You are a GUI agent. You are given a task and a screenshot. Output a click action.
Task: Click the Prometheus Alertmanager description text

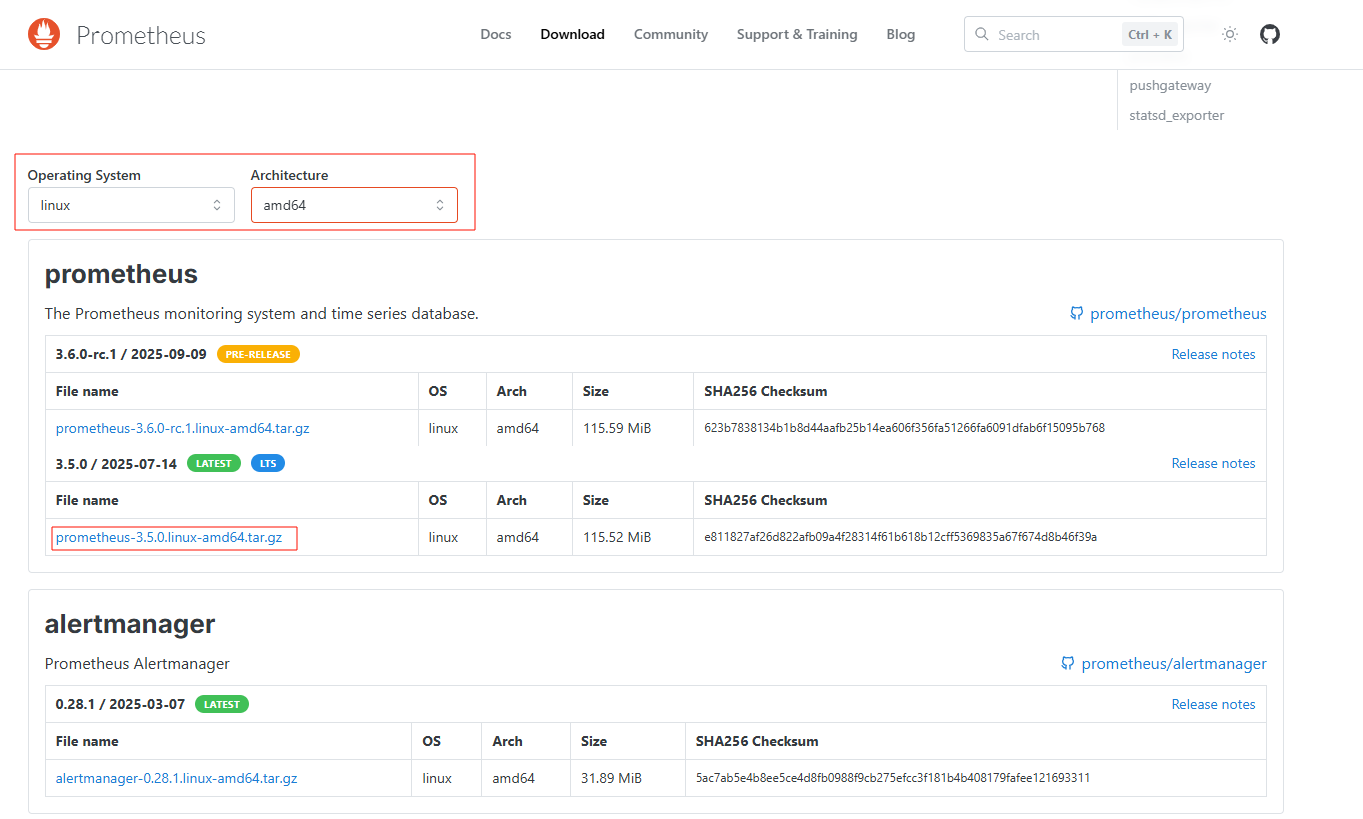click(x=137, y=664)
